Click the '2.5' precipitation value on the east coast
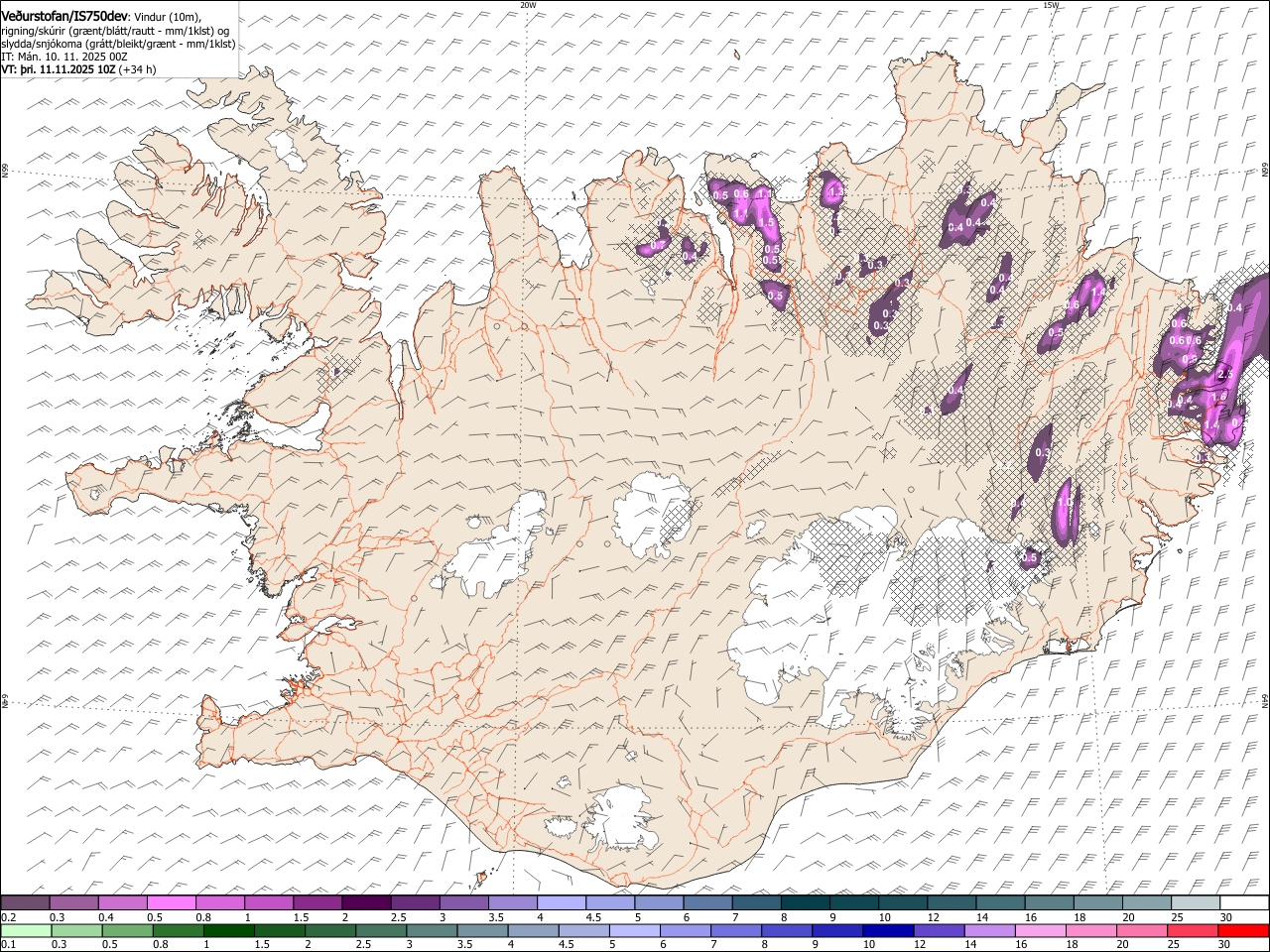This screenshot has width=1270, height=952. point(1223,374)
